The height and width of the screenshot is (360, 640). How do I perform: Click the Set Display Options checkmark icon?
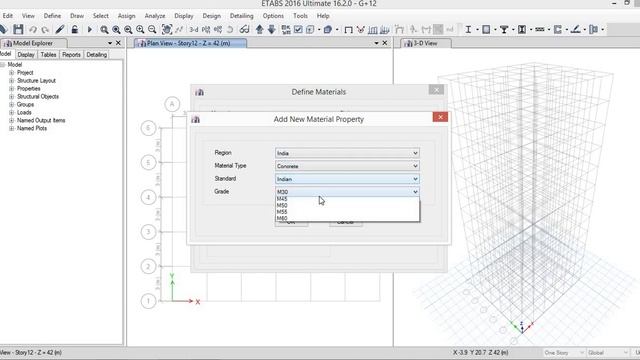pos(298,29)
